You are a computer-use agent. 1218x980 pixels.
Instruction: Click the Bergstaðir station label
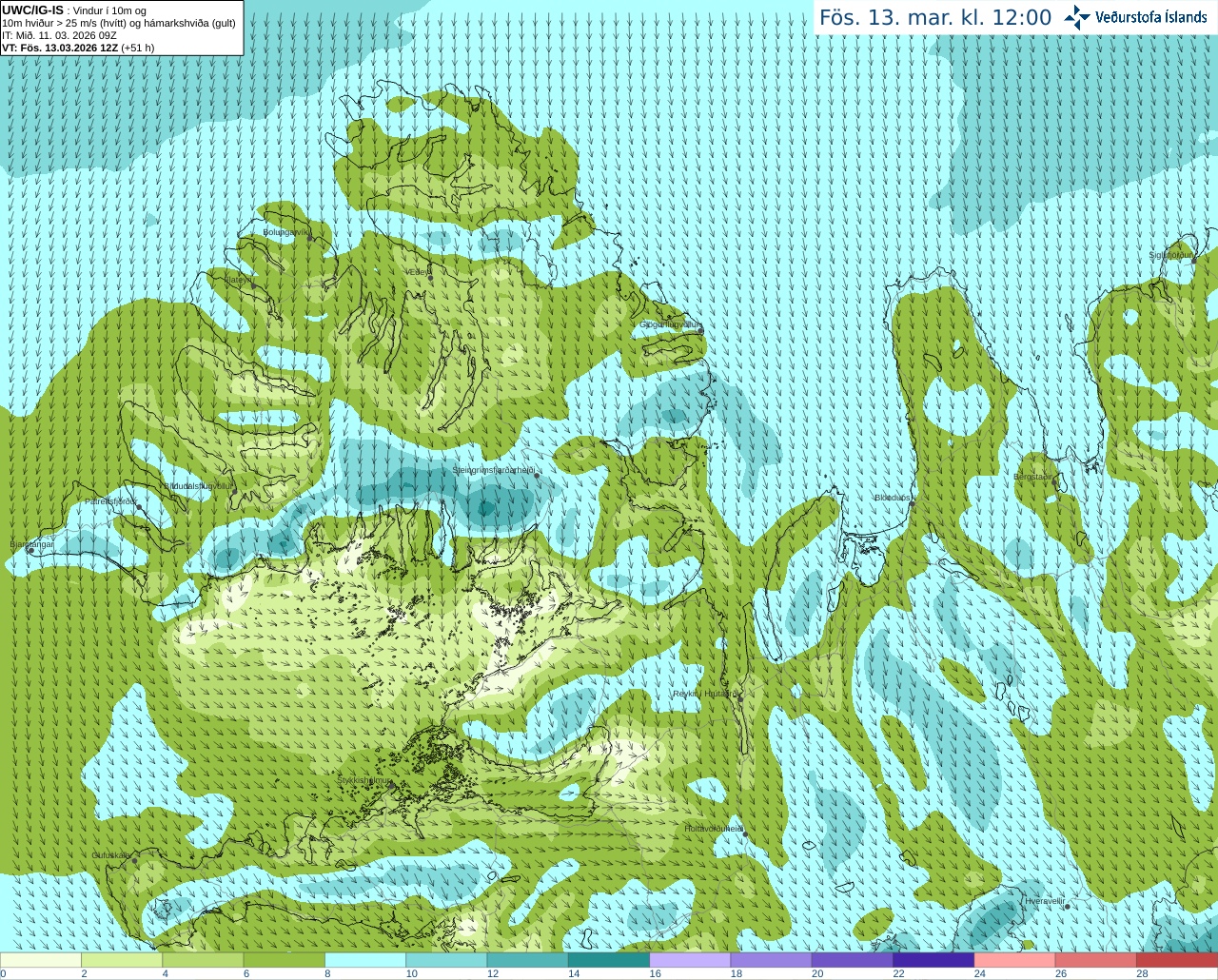1033,476
